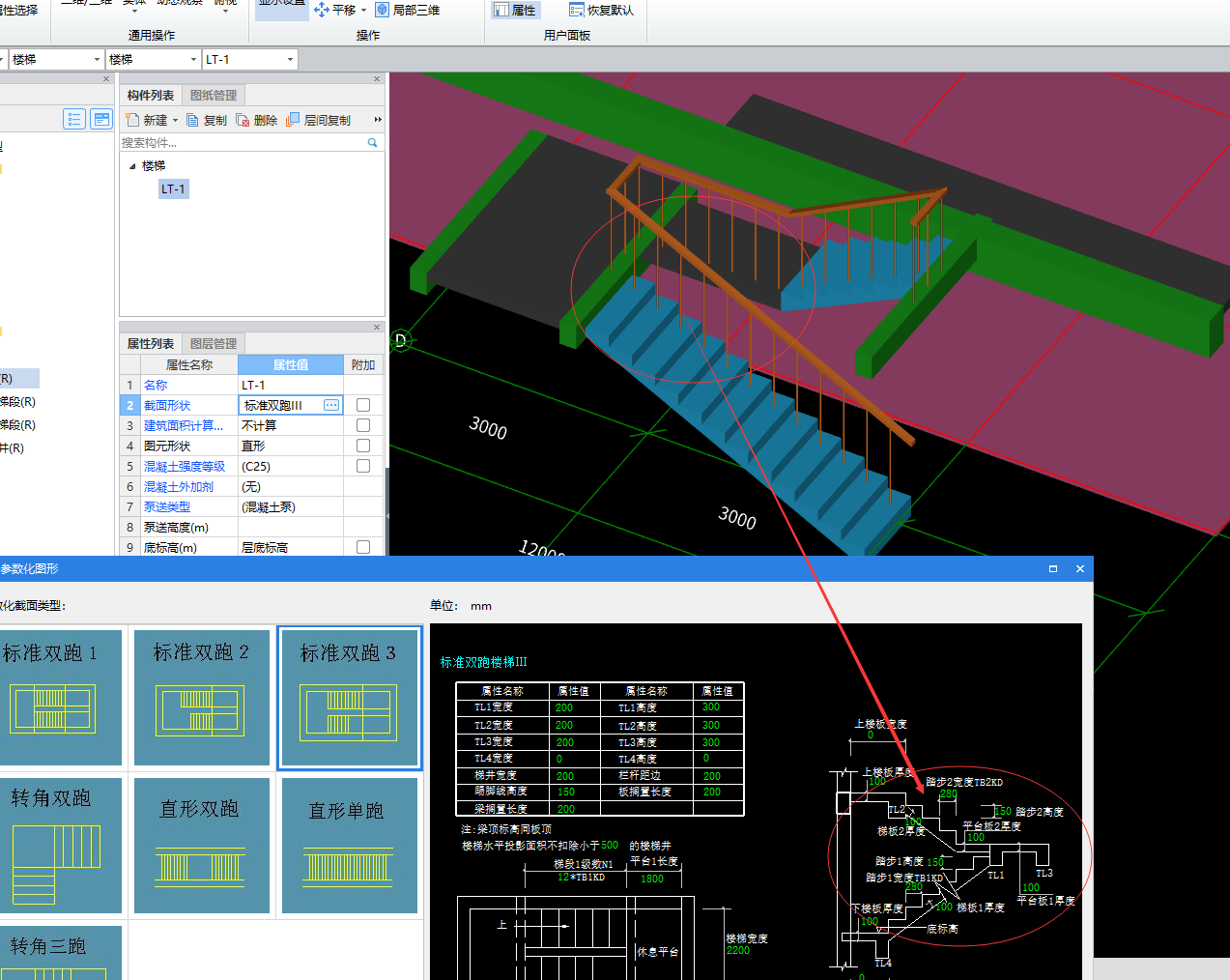Click the 建筑面积计算 property link
The height and width of the screenshot is (980, 1230).
click(184, 425)
